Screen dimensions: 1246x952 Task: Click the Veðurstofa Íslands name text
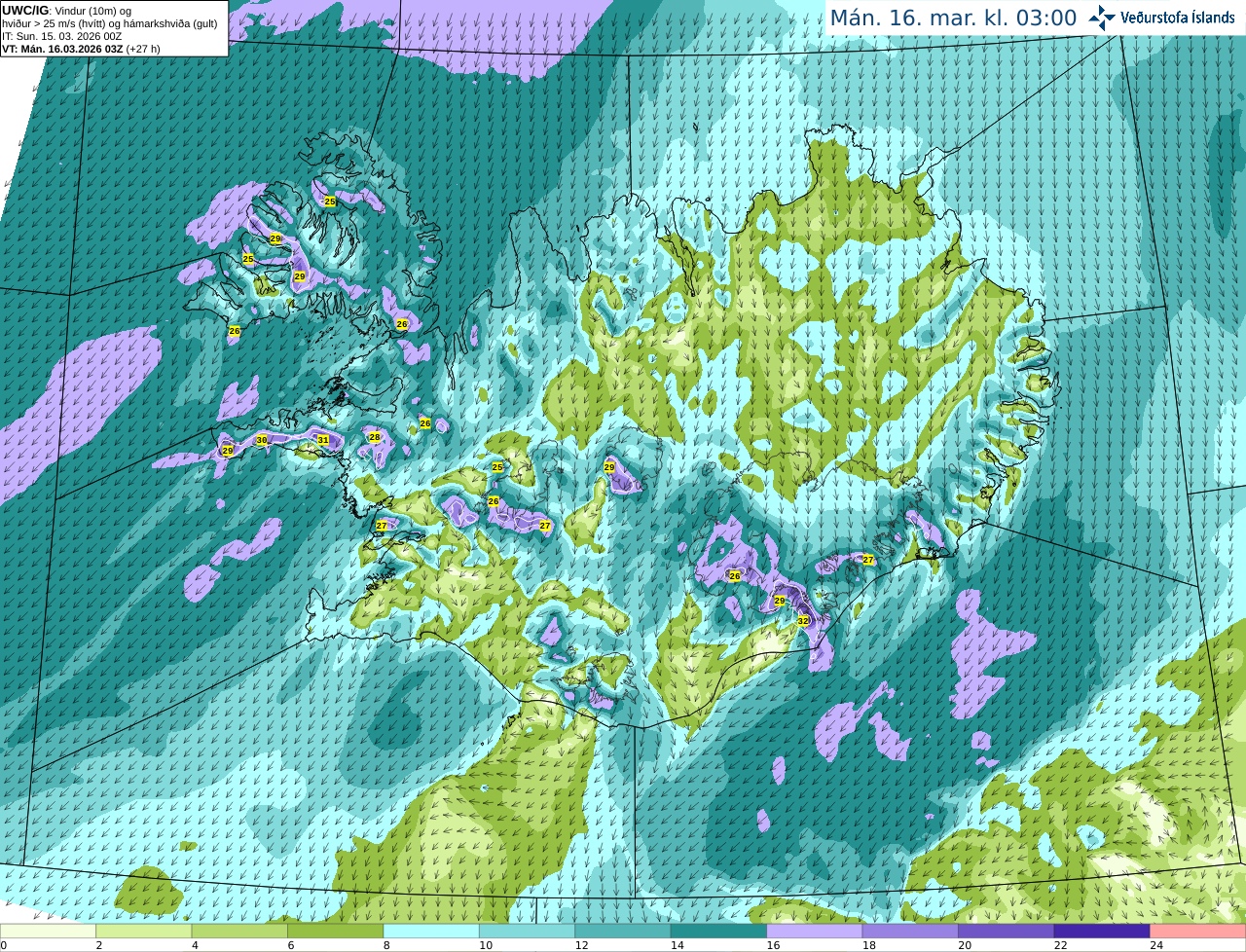pos(1178,18)
